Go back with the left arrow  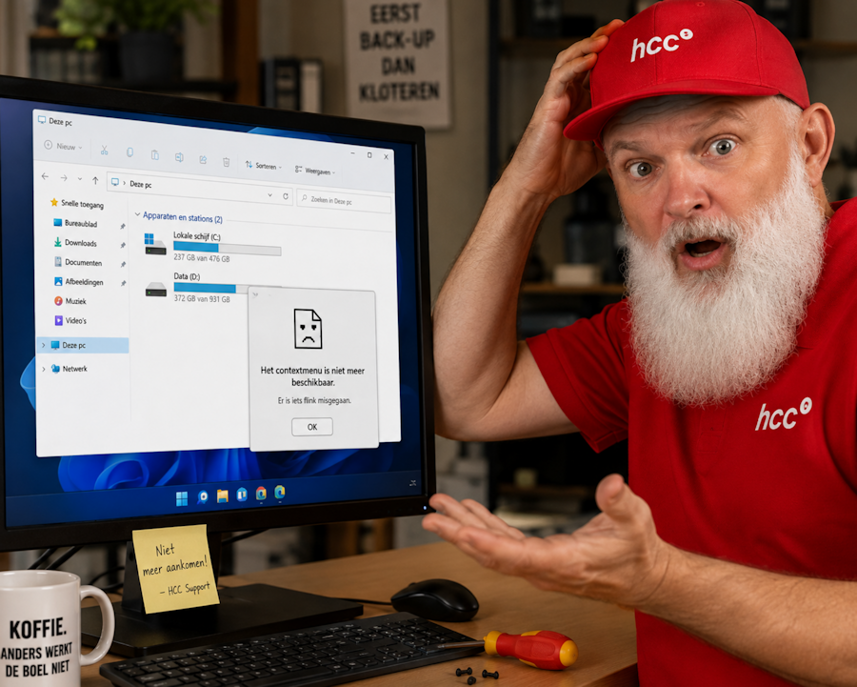tap(45, 177)
